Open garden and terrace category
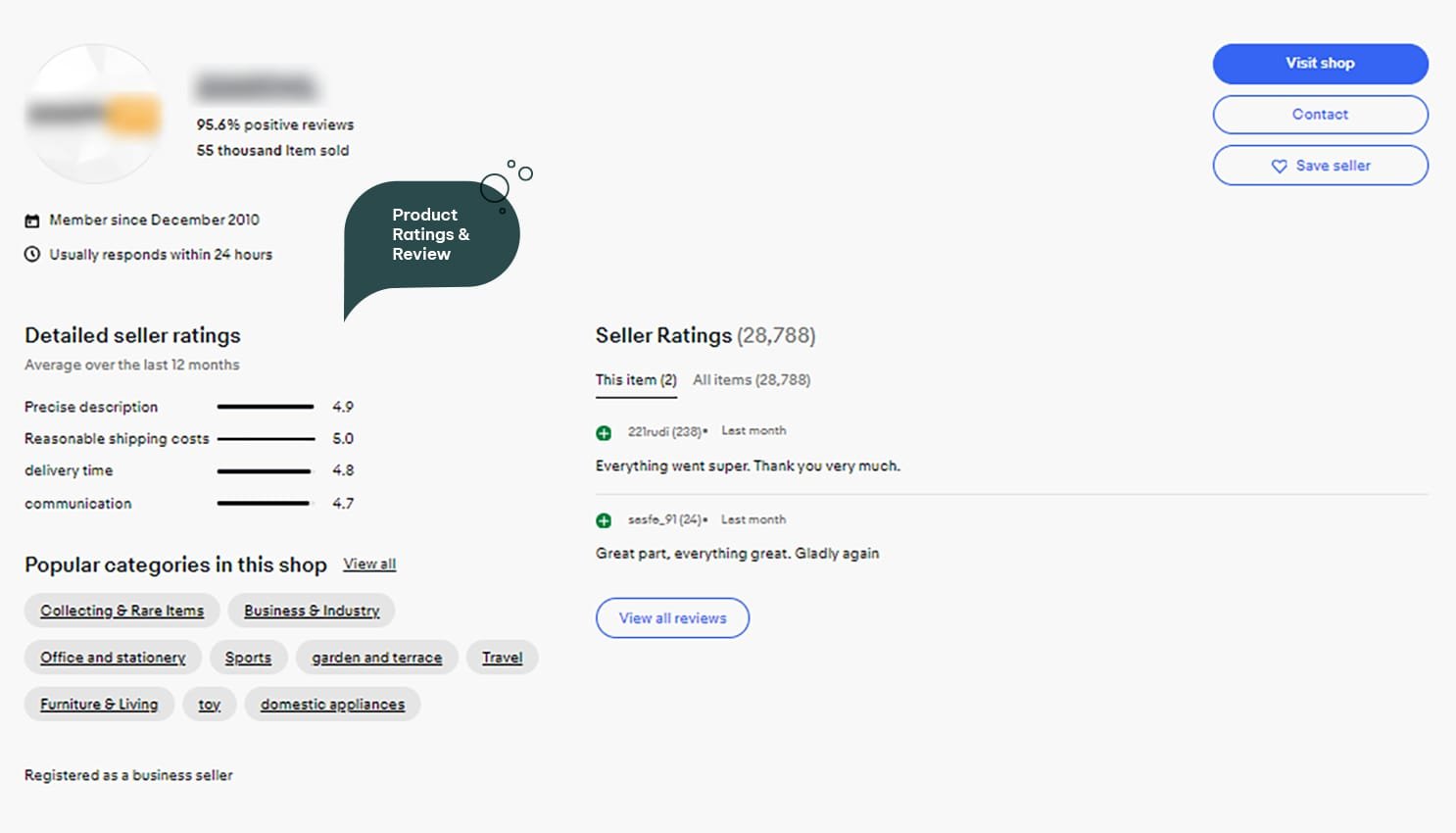1456x833 pixels. [x=376, y=658]
